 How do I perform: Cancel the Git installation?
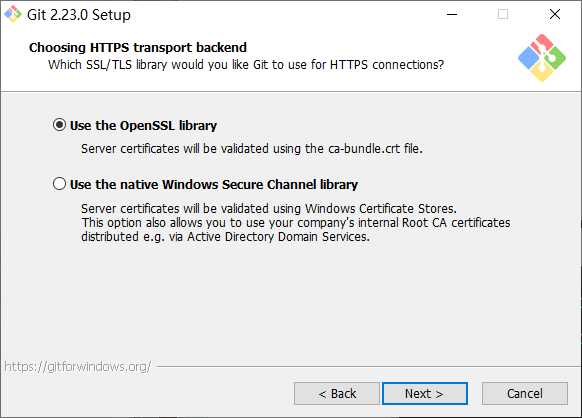point(525,393)
